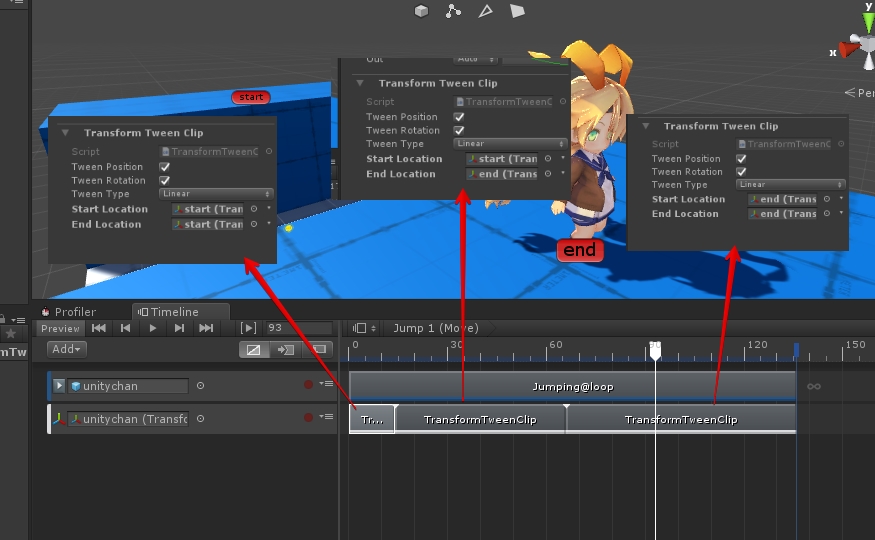
Task: Select Mix clip edit mode
Action: pyautogui.click(x=253, y=350)
